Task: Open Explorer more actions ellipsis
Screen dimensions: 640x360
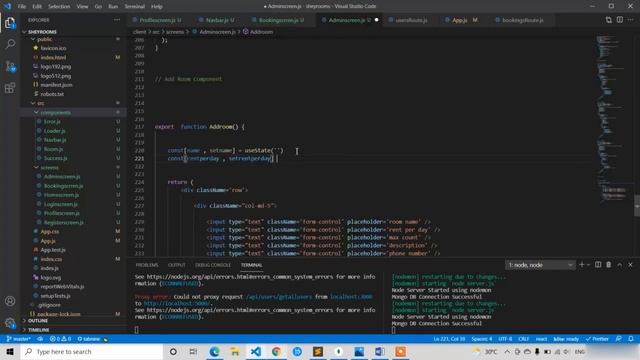Action: coord(117,20)
